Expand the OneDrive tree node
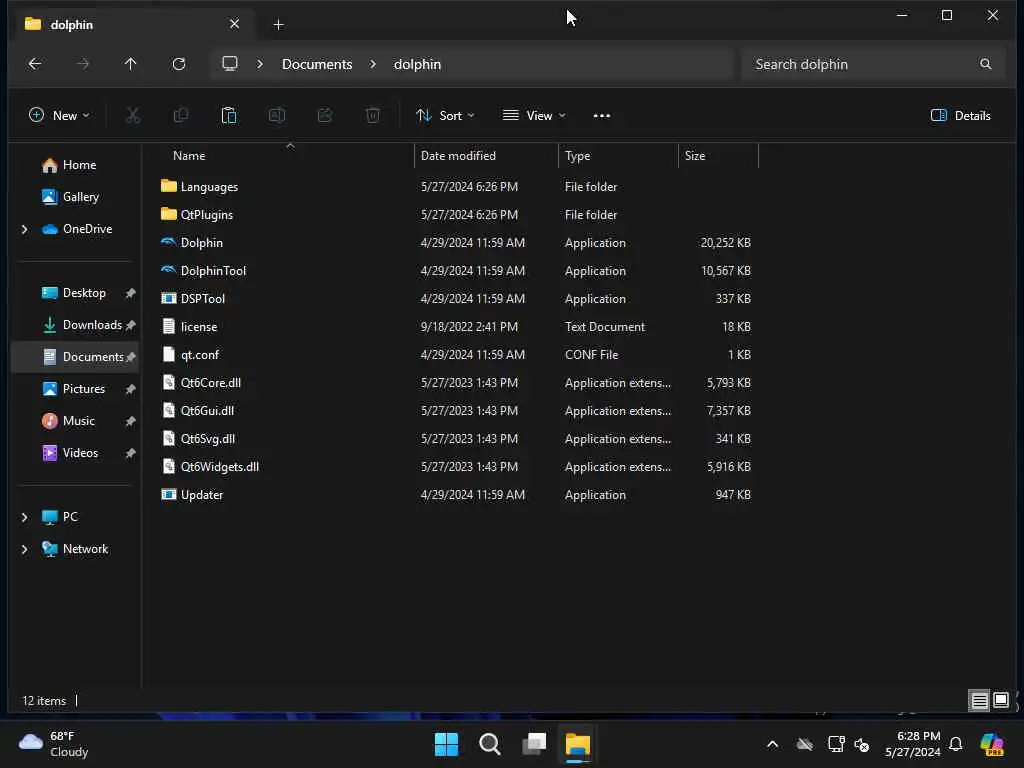 coord(24,229)
